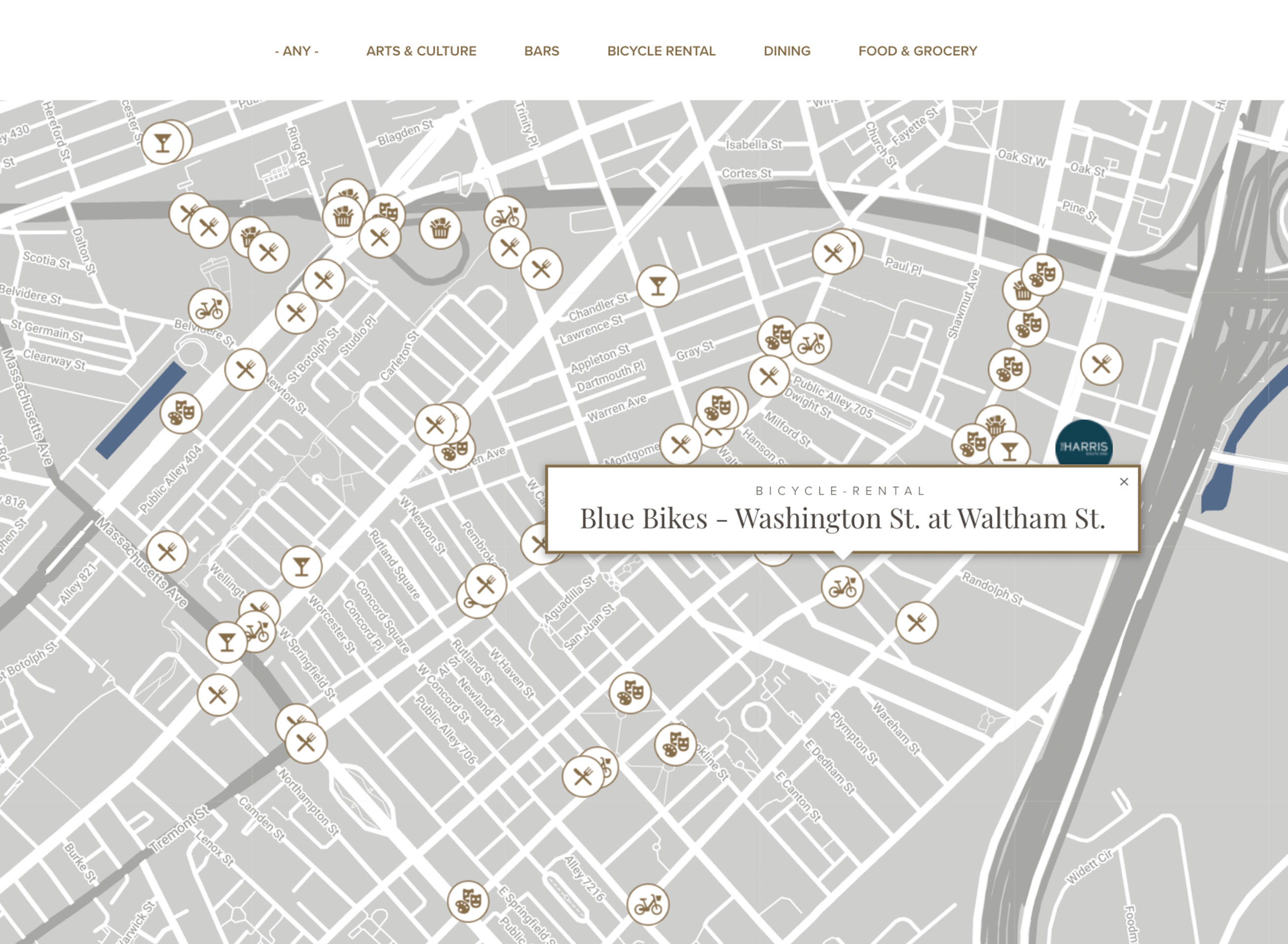Click bike marker near Alley 7216

648,905
